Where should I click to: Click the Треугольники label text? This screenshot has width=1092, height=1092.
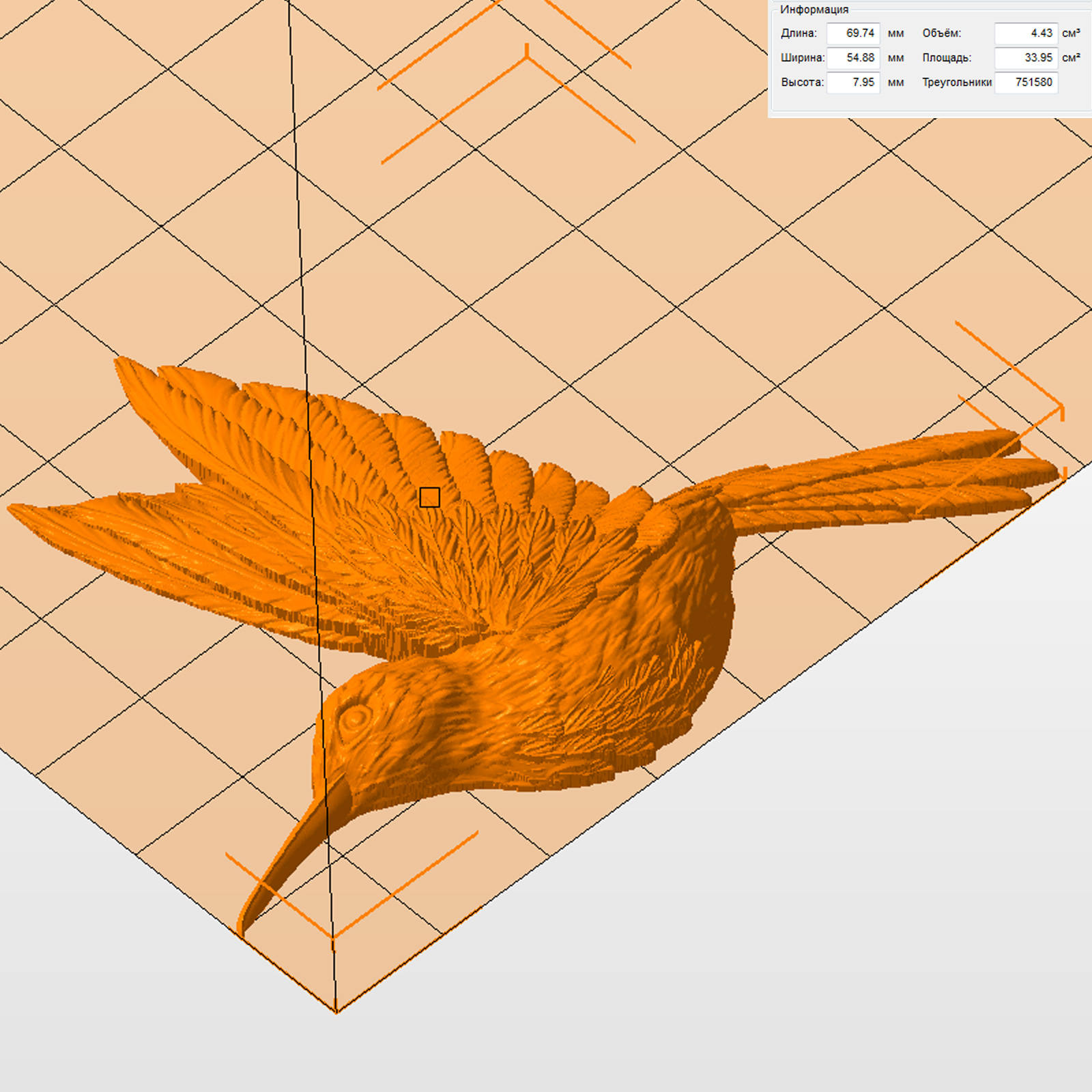[957, 83]
